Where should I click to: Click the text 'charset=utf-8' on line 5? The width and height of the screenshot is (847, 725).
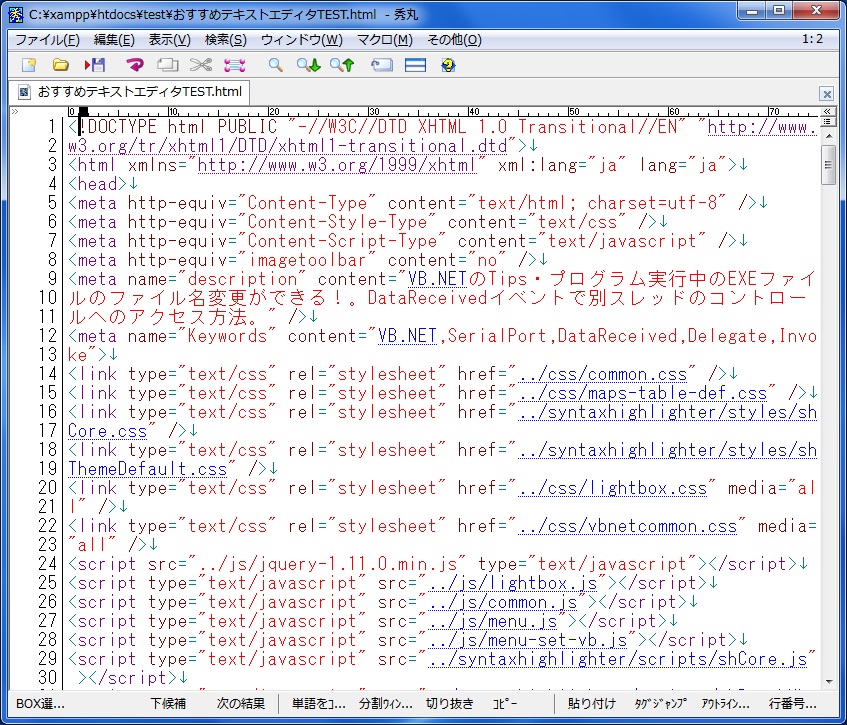[653, 203]
